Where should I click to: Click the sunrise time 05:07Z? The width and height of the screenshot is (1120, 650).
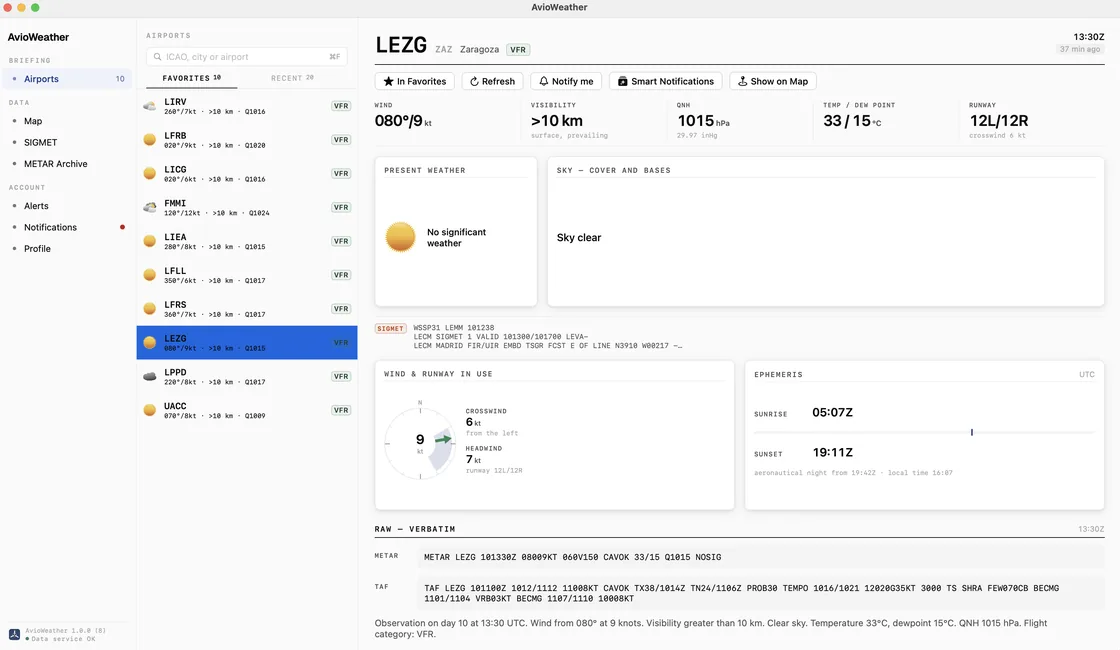[832, 412]
